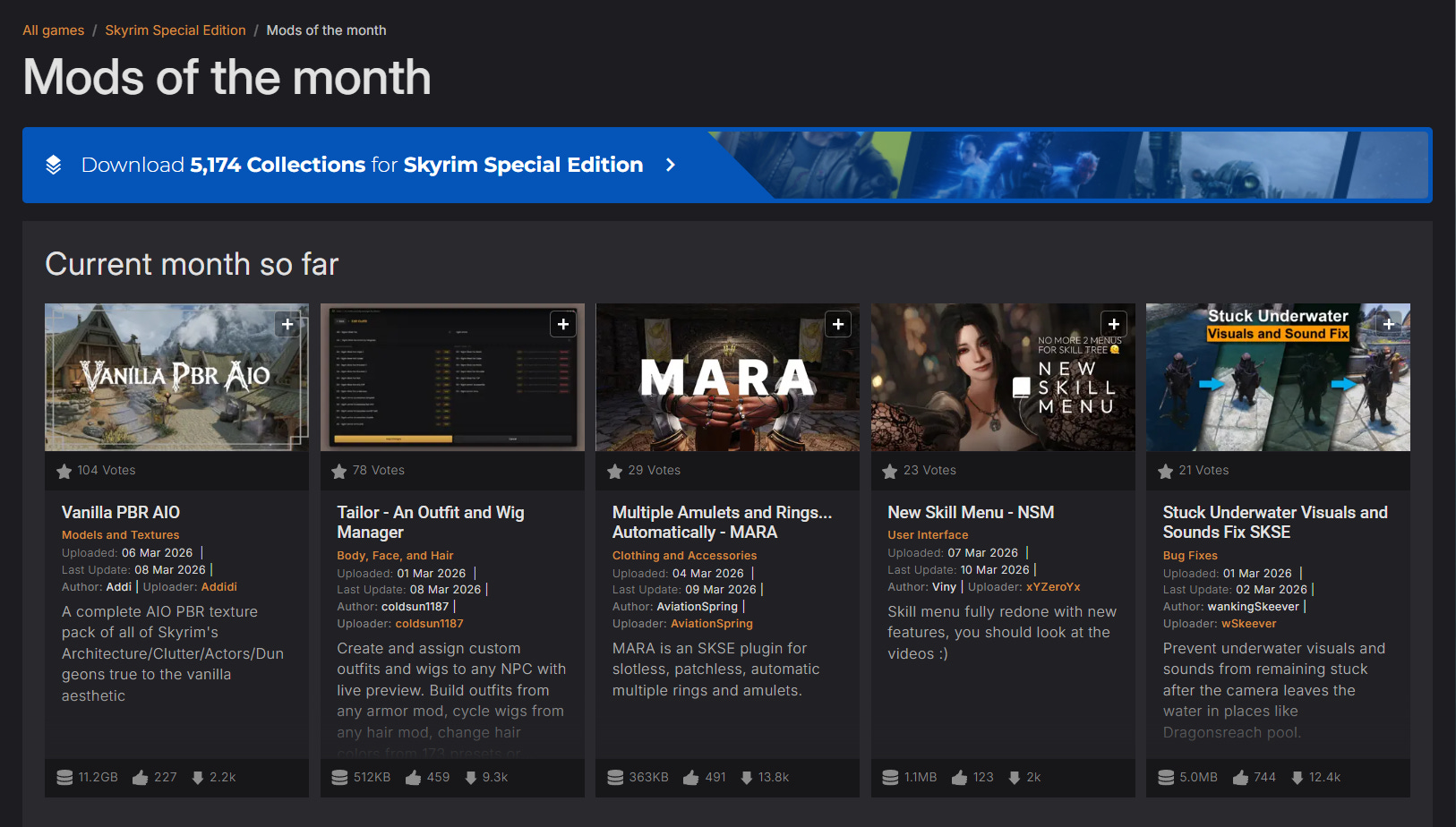The width and height of the screenshot is (1456, 827).
Task: Click file size icon beside 512KB
Action: 339,778
